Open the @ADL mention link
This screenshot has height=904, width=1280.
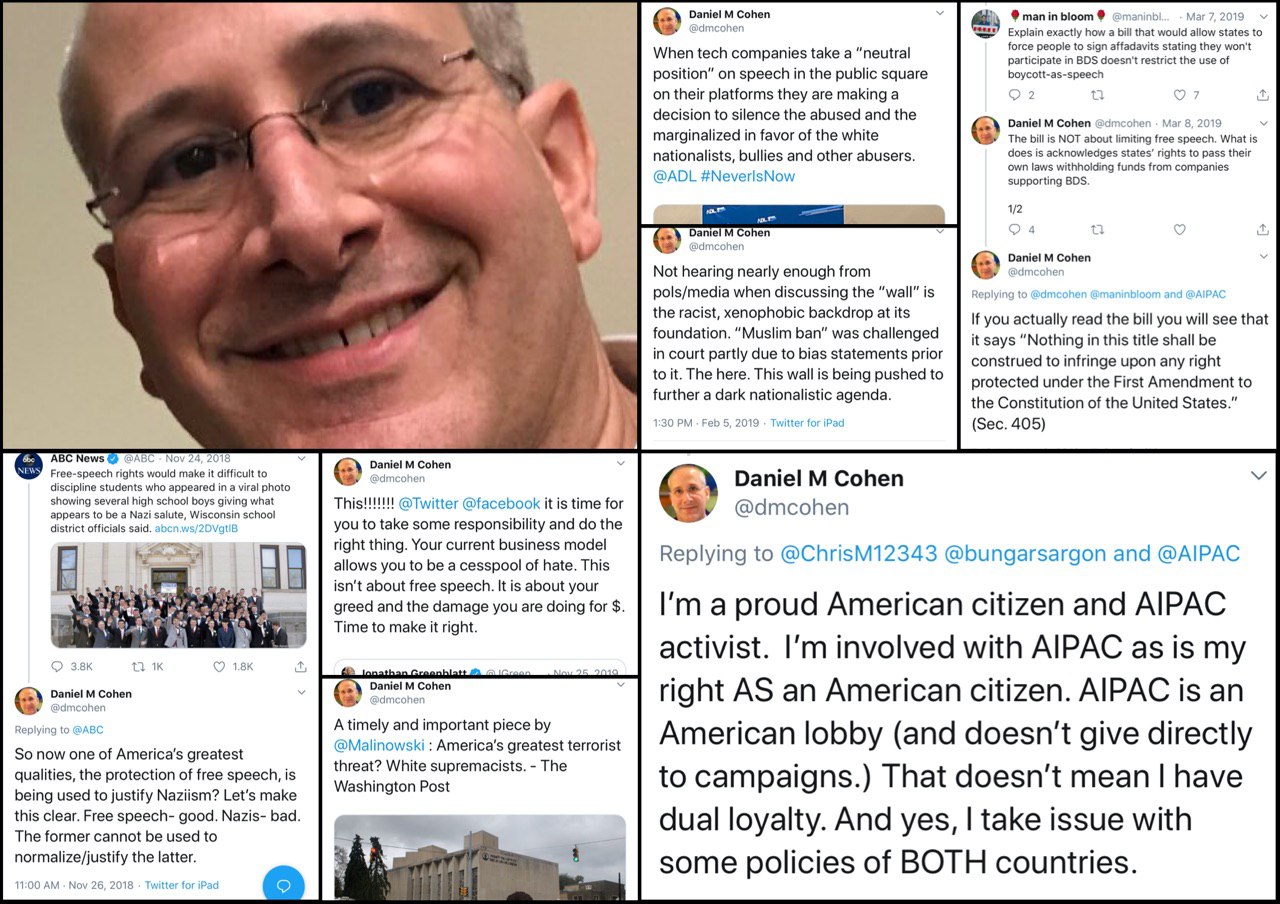(673, 176)
